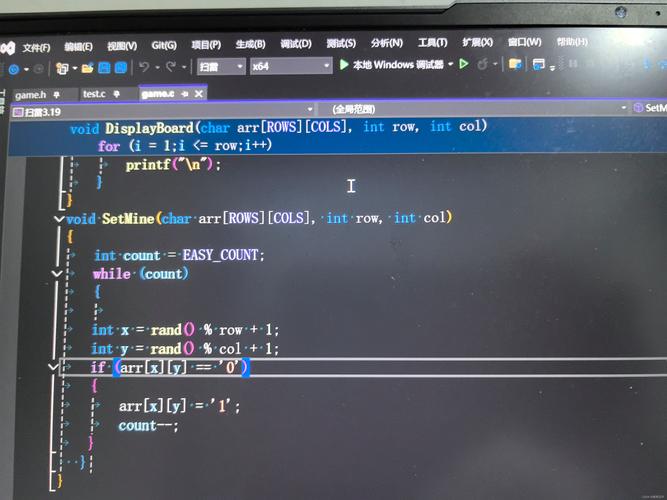
Task: Open the 文件(F) menu
Action: click(37, 48)
